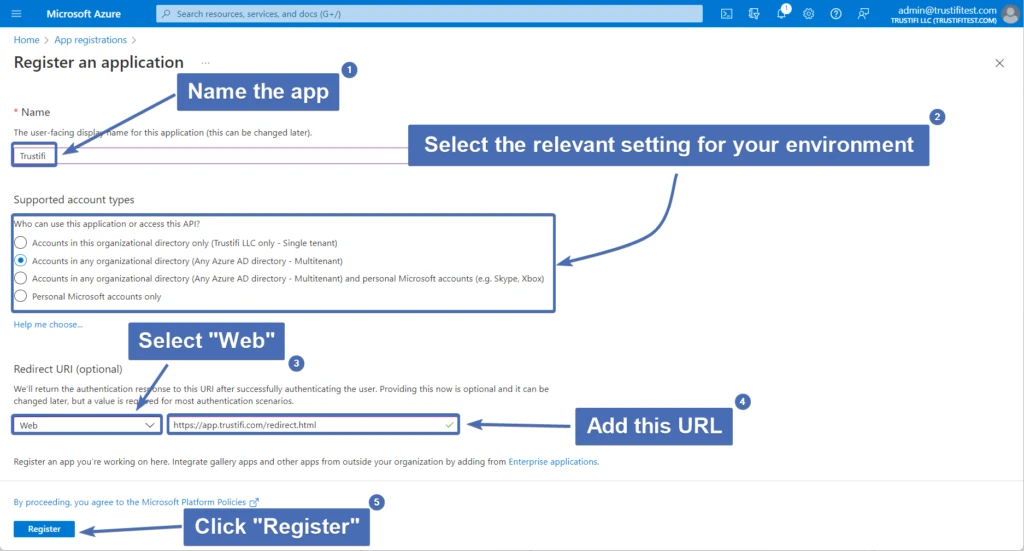Open the account avatar menu

(1010, 14)
